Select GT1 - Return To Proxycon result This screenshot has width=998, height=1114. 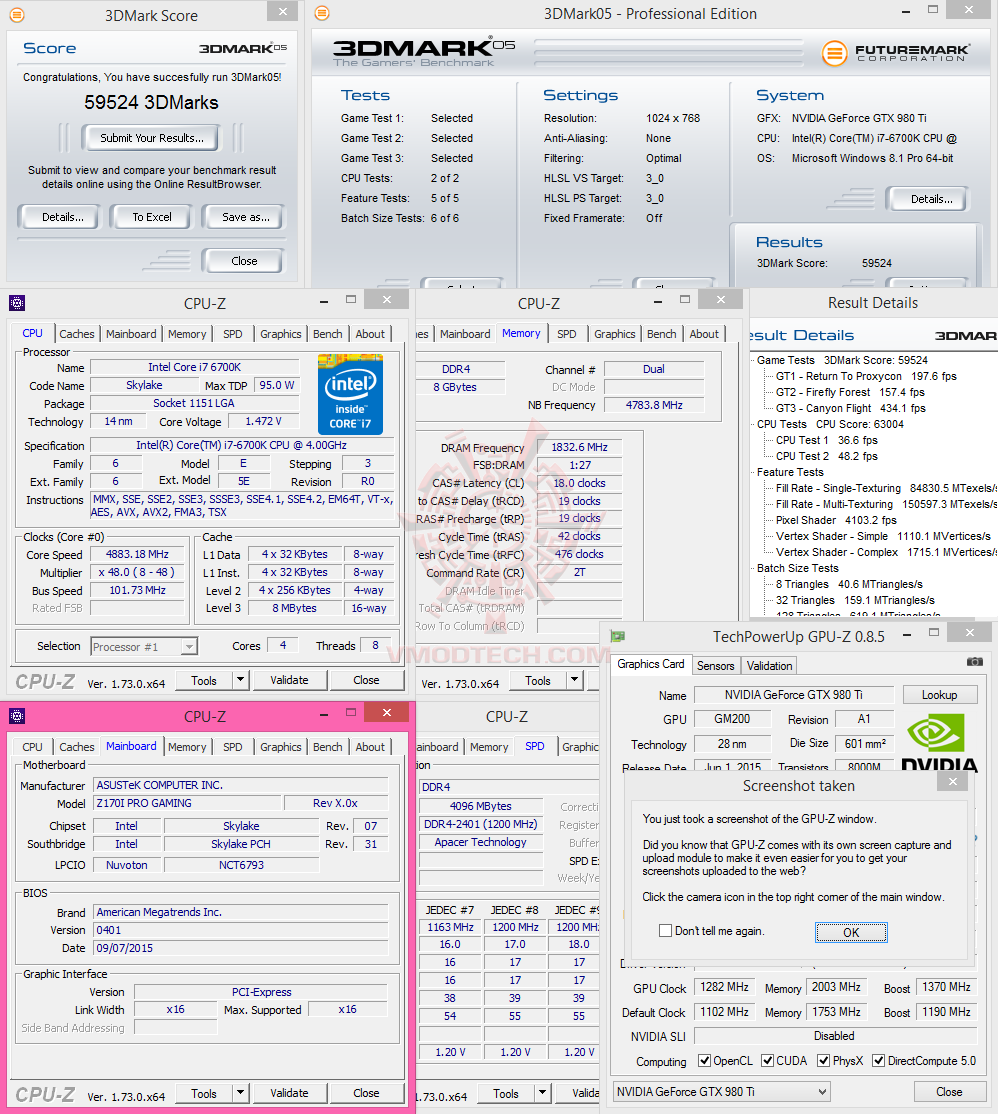866,376
